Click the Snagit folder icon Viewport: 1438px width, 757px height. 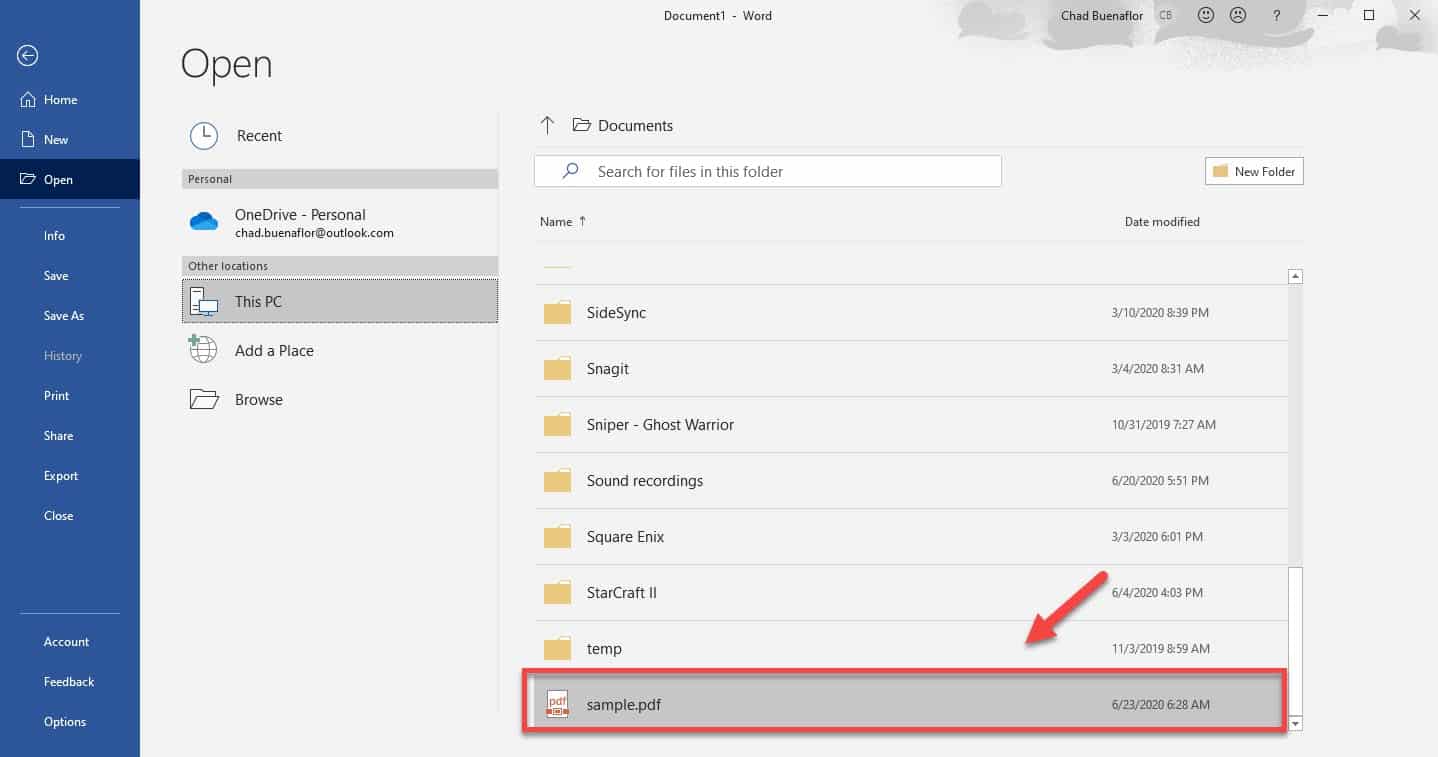coord(557,369)
